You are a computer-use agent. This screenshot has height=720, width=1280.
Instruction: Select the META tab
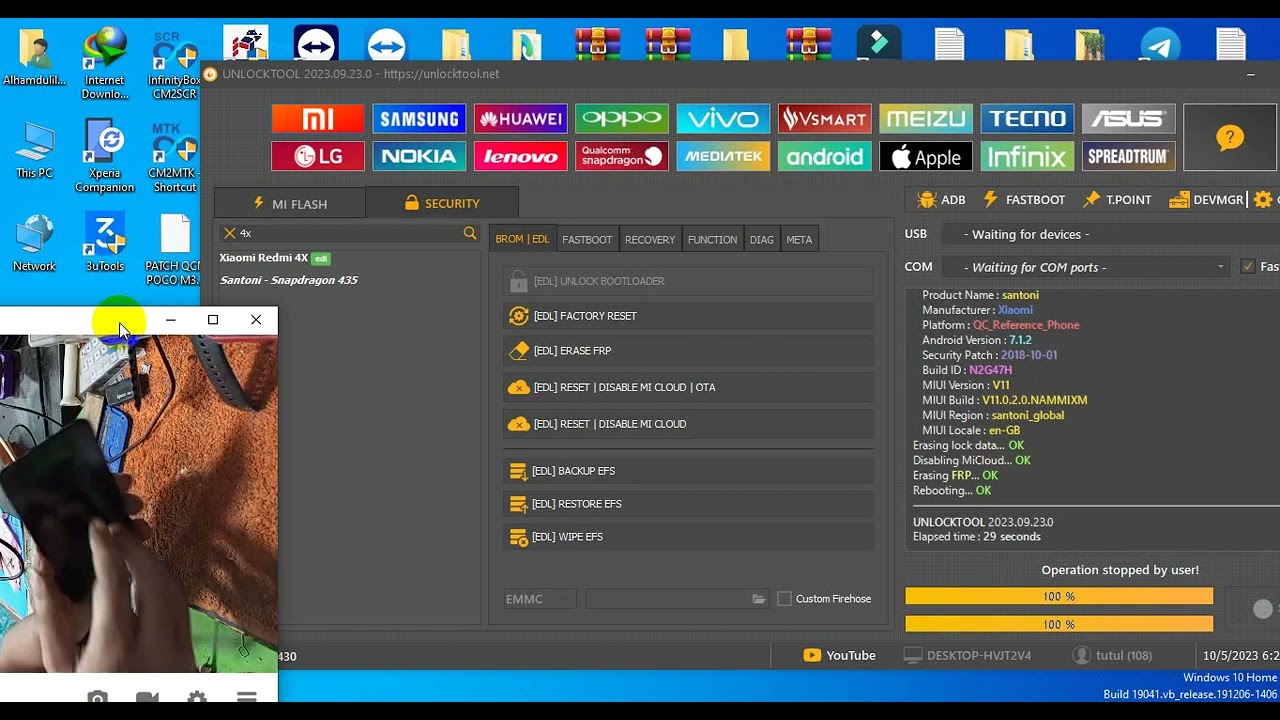[799, 239]
